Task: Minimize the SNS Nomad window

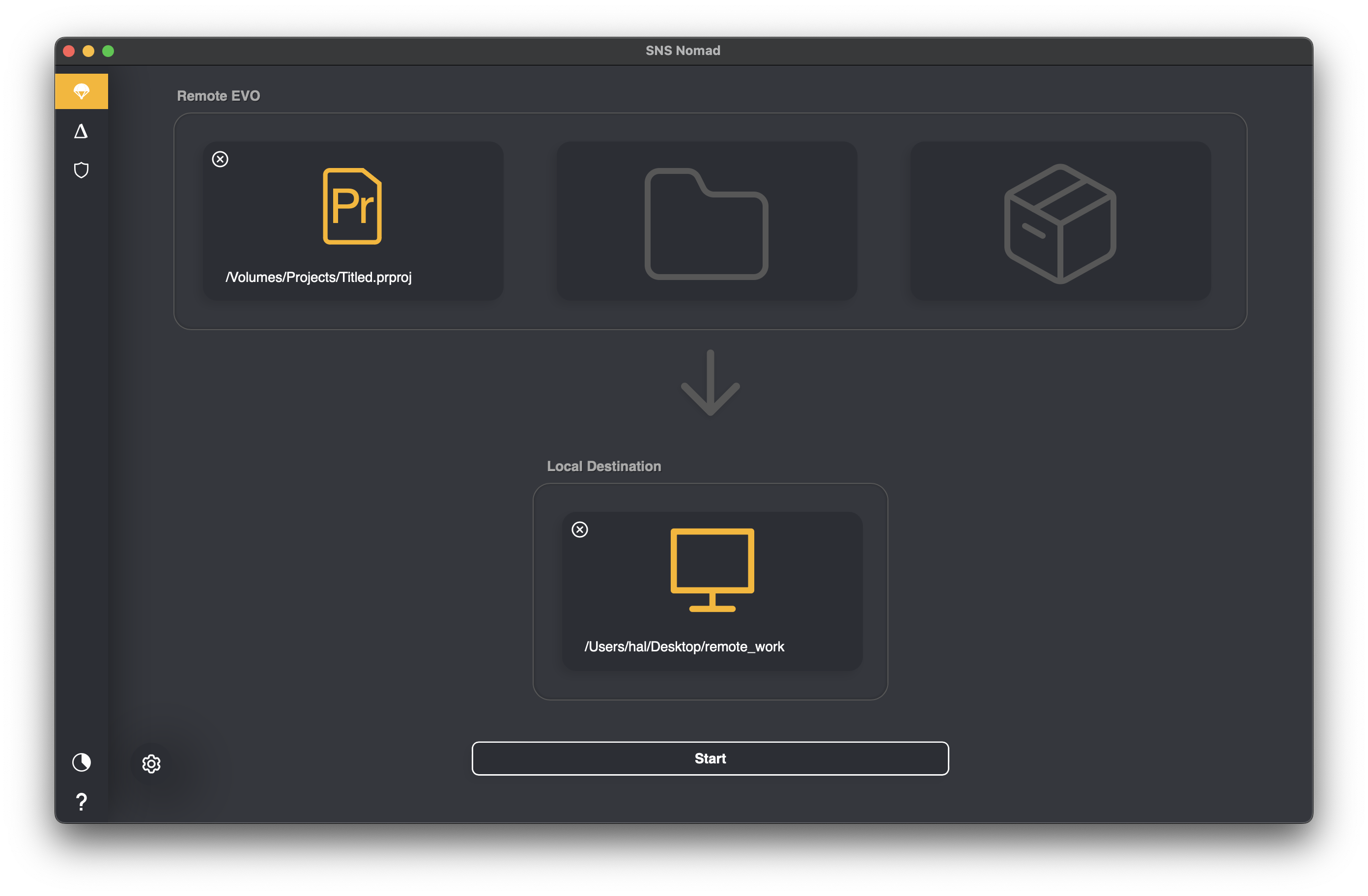Action: 88,51
